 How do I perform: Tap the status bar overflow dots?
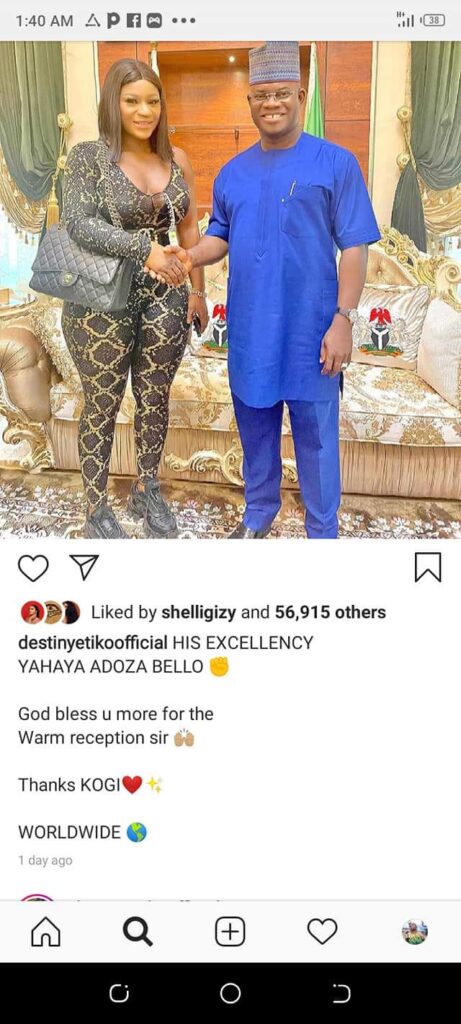(x=183, y=21)
